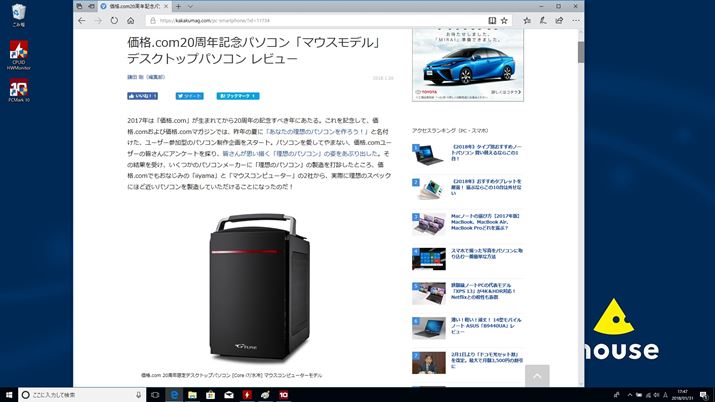Click the Twitter ツイート button

[x=189, y=96]
